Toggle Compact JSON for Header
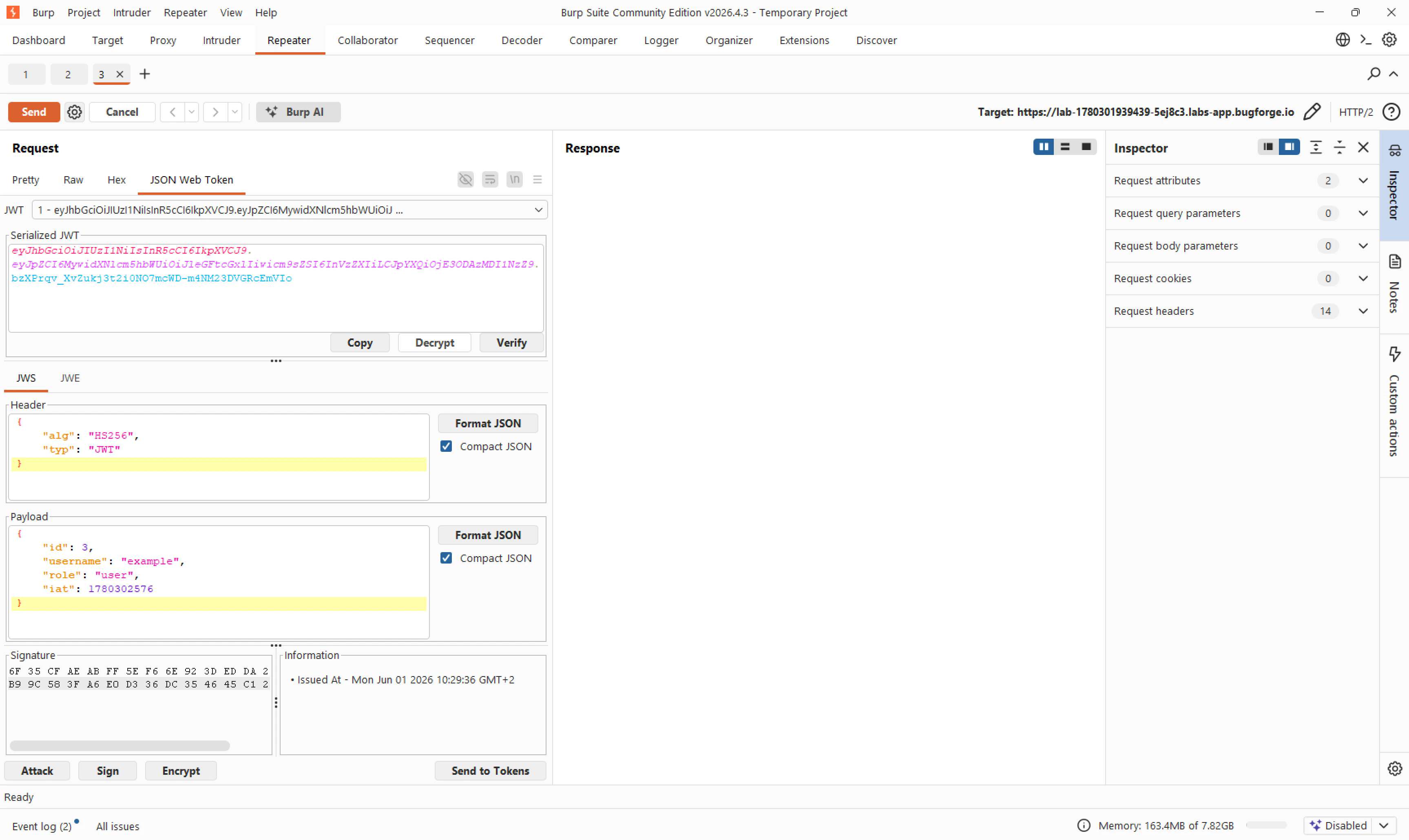This screenshot has width=1409, height=840. click(x=446, y=446)
